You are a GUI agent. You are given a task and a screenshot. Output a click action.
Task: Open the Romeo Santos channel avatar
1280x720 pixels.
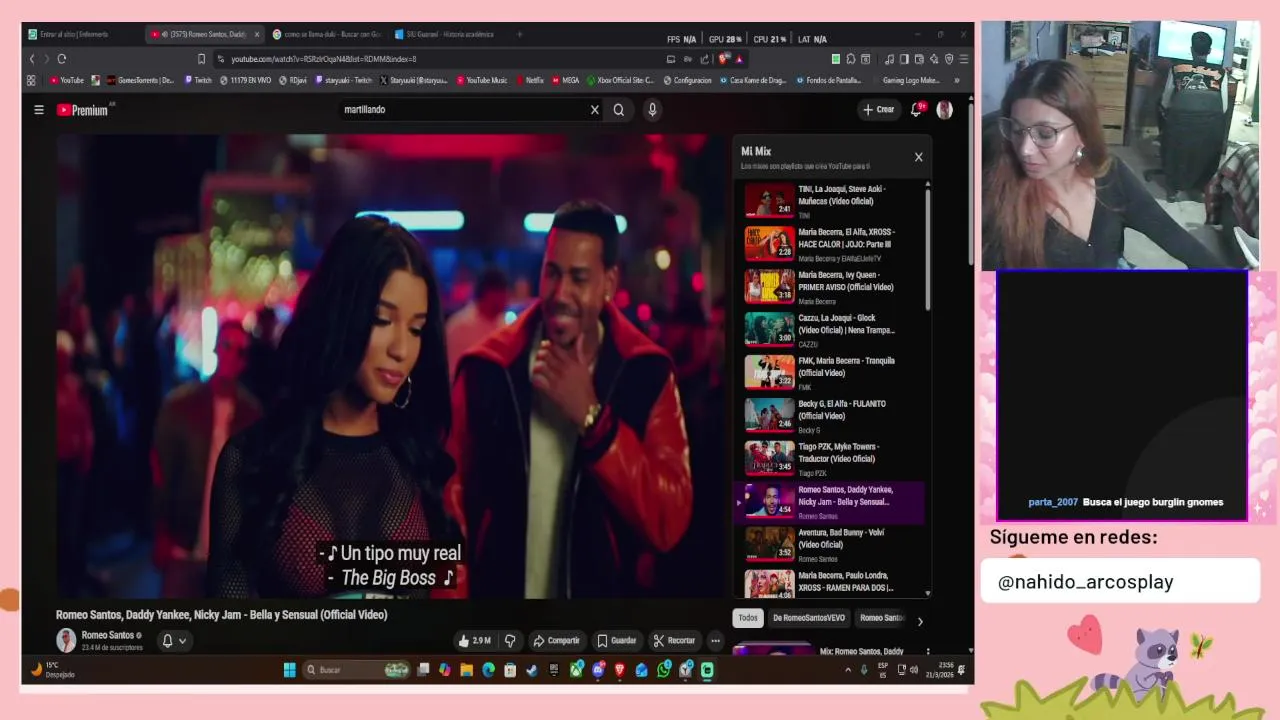pyautogui.click(x=66, y=641)
